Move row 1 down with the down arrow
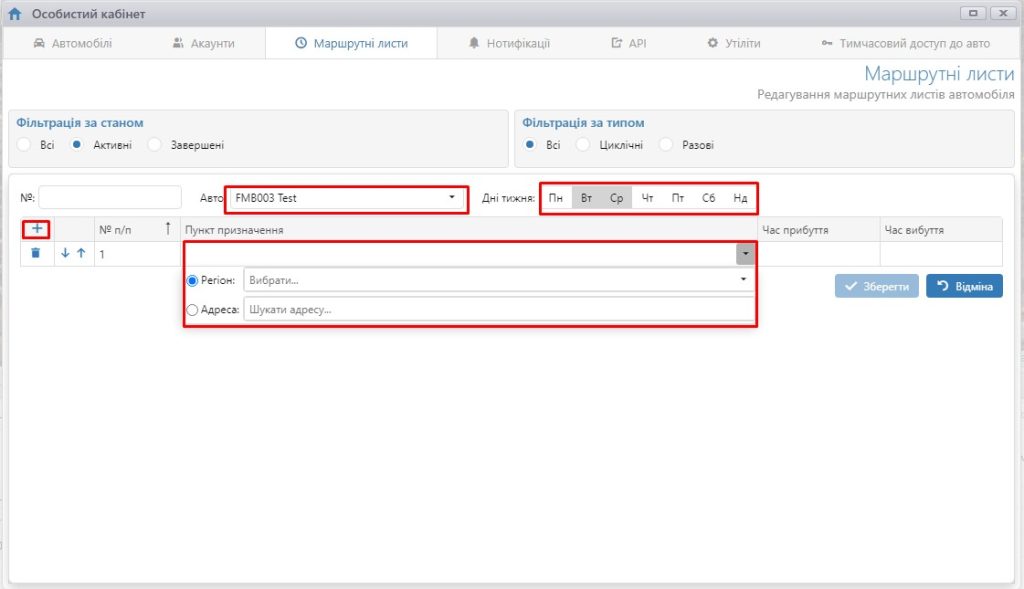This screenshot has width=1024, height=589. coord(65,253)
